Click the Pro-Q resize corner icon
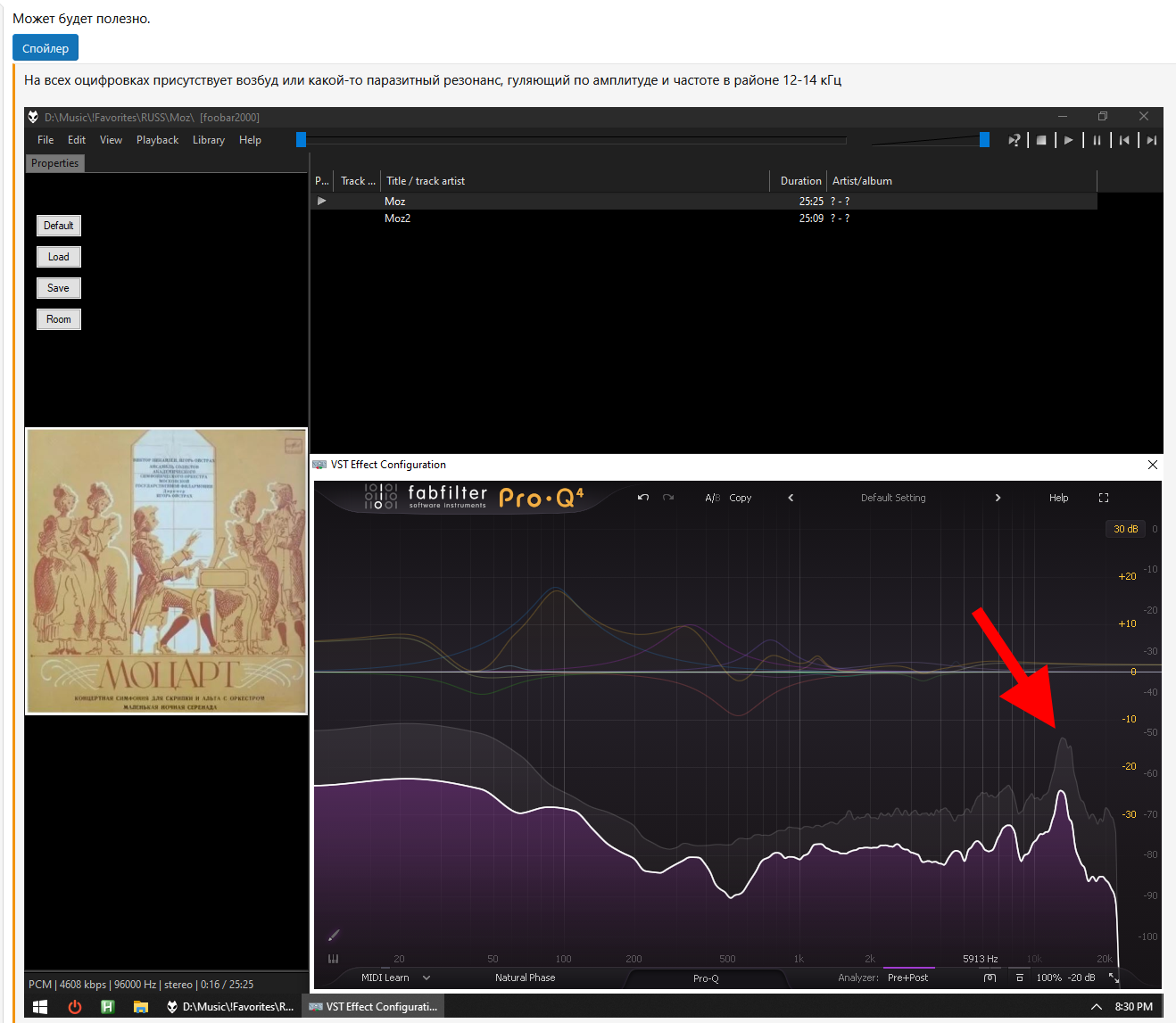The image size is (1176, 1023). (1114, 978)
